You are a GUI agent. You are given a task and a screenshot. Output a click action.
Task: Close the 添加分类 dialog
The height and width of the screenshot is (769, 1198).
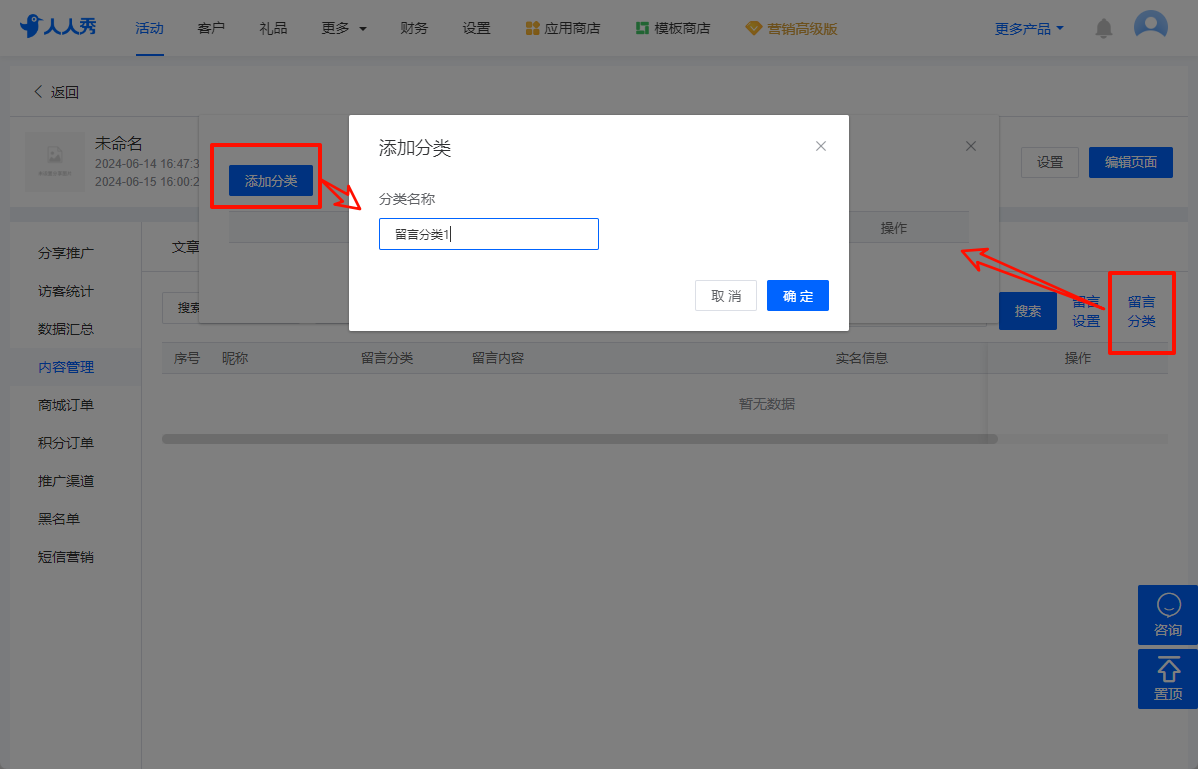click(821, 146)
